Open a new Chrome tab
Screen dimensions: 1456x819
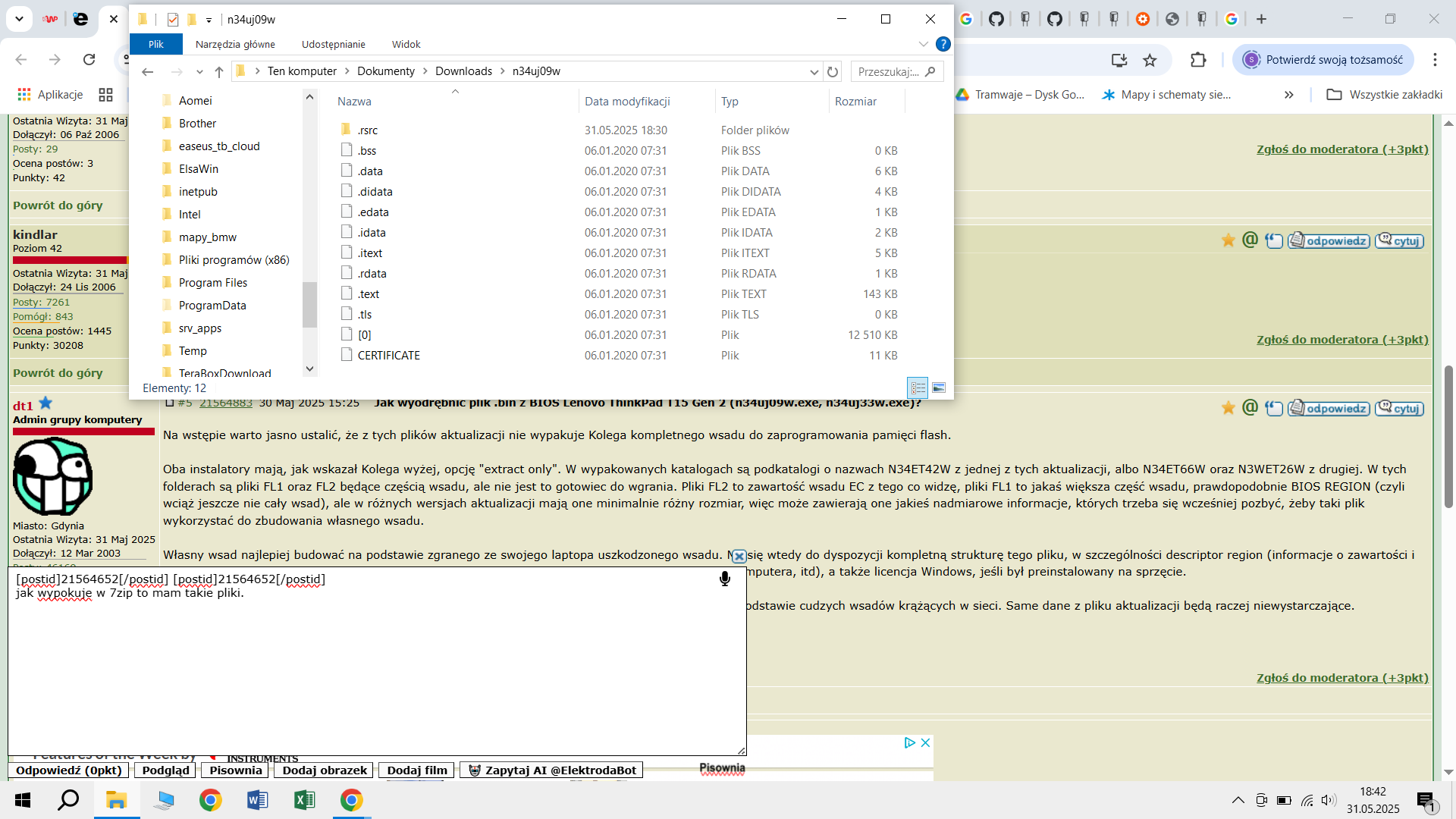click(x=1262, y=19)
